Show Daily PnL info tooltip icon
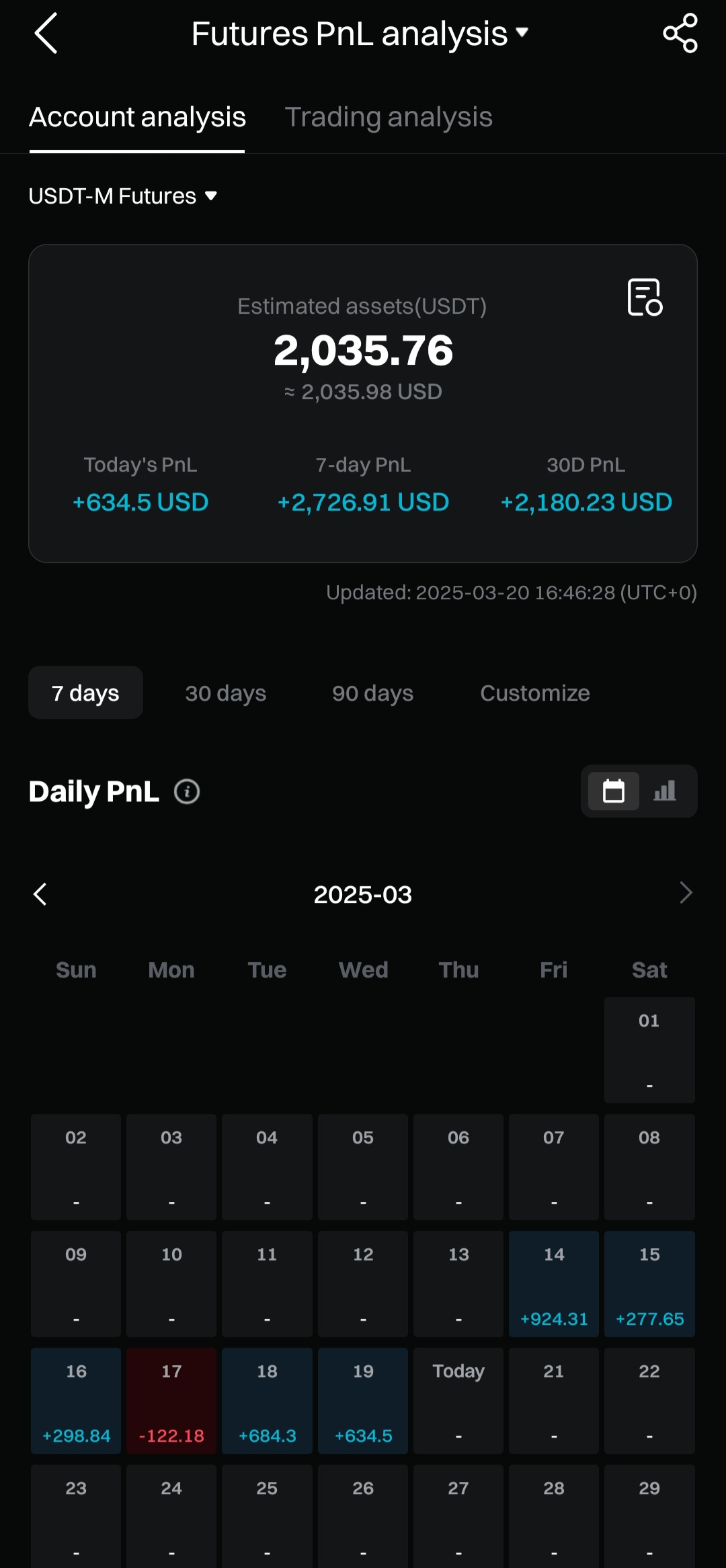Image resolution: width=726 pixels, height=1568 pixels. click(187, 791)
